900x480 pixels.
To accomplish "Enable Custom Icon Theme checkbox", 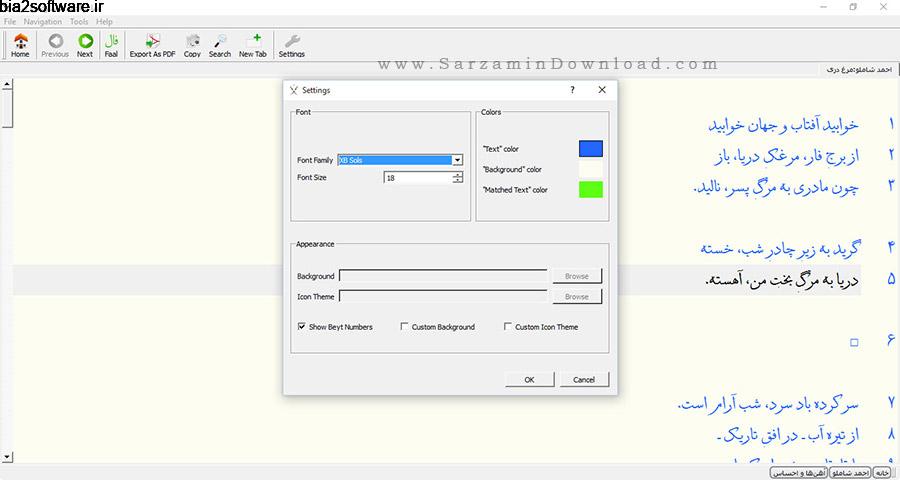I will pos(508,327).
